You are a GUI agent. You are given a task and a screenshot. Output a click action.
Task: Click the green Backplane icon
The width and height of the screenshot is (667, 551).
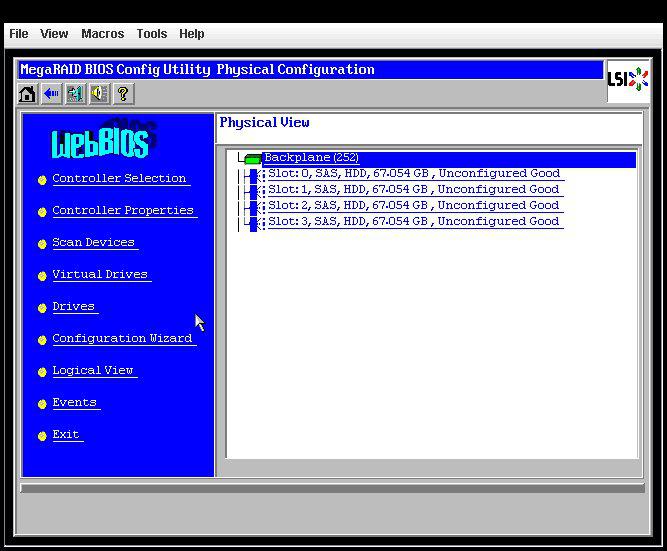[252, 159]
